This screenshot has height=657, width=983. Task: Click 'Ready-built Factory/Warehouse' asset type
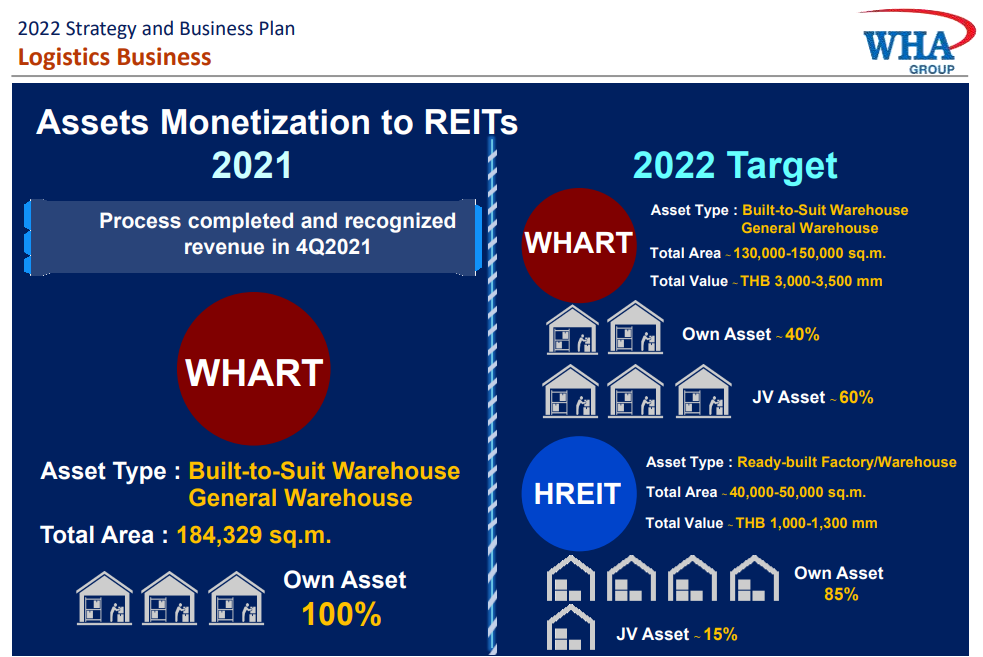[847, 463]
